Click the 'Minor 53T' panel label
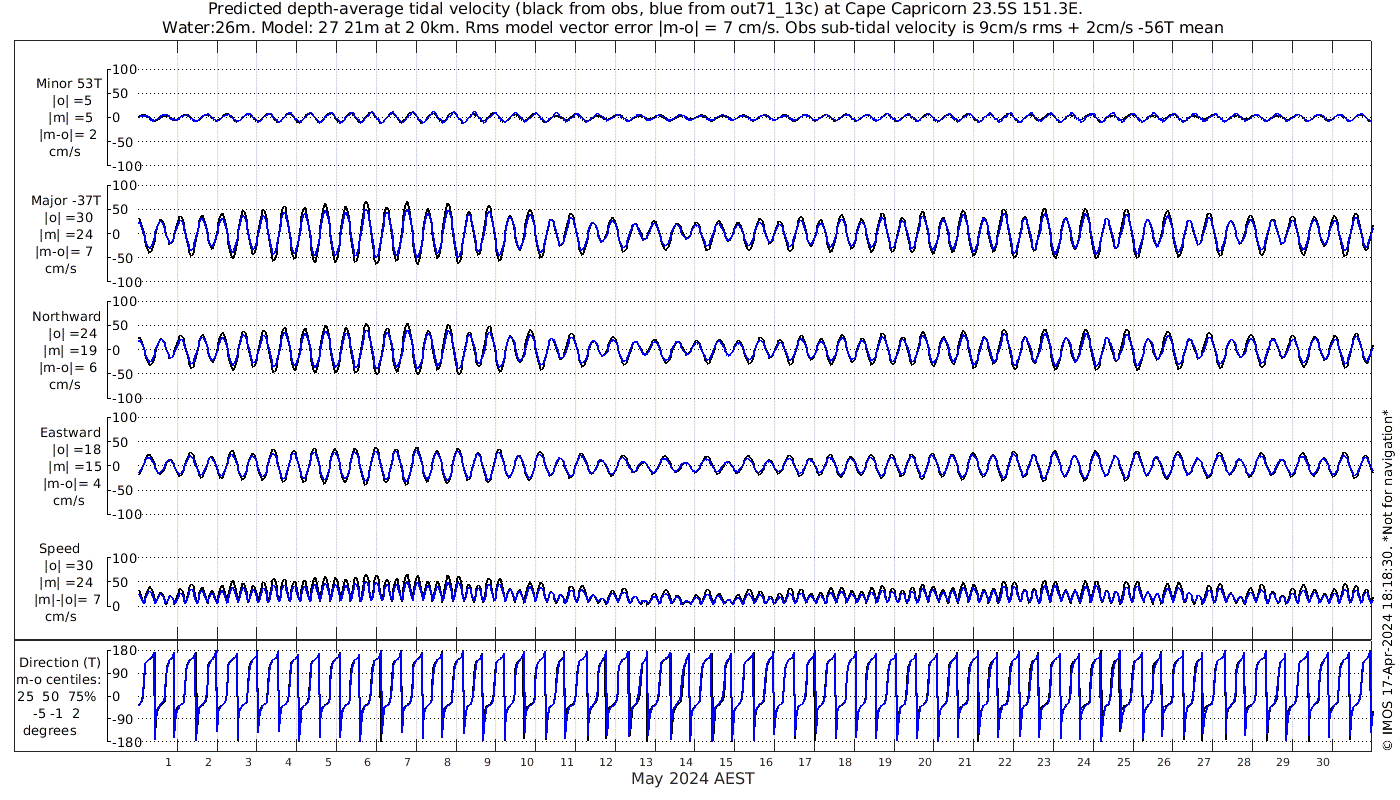 (68, 84)
